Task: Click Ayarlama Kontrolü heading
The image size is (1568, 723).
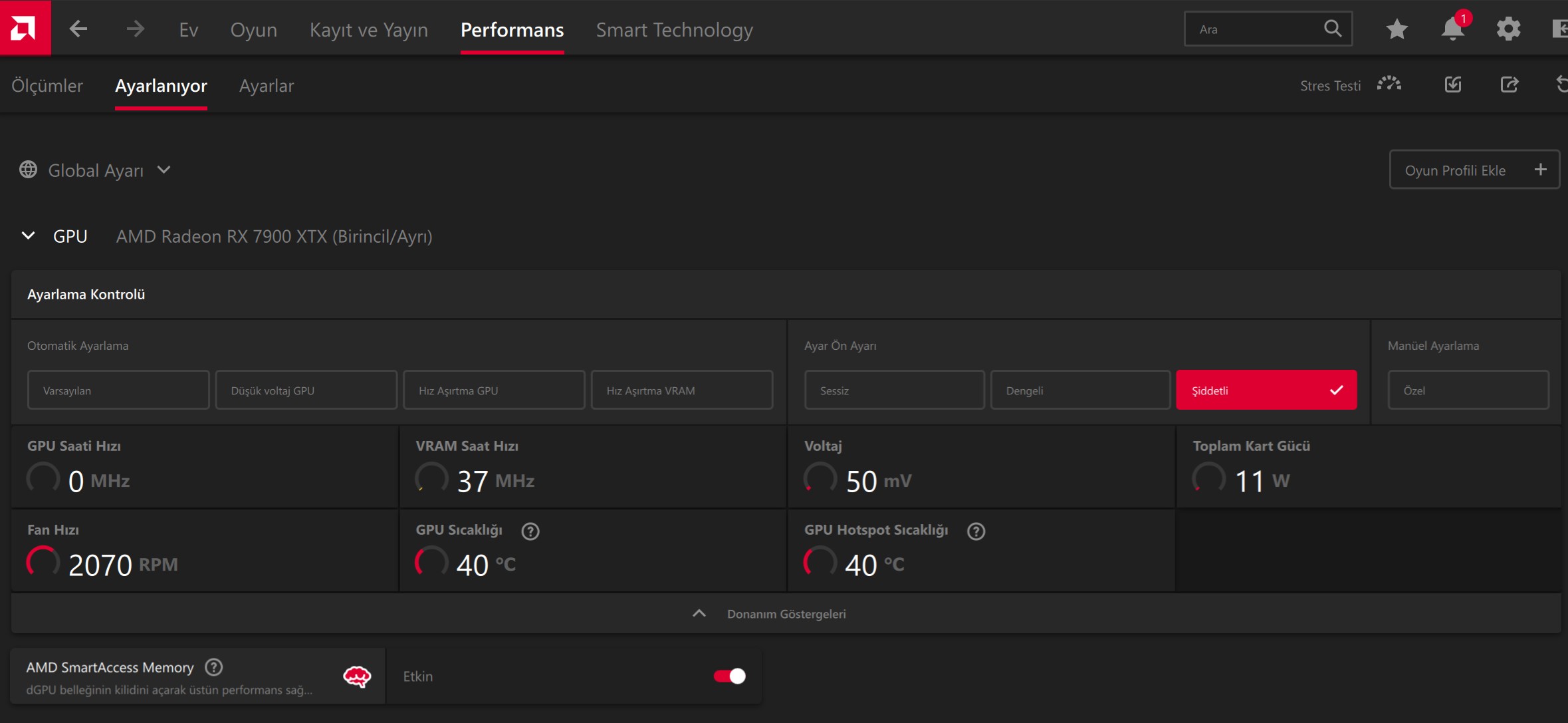Action: coord(86,294)
